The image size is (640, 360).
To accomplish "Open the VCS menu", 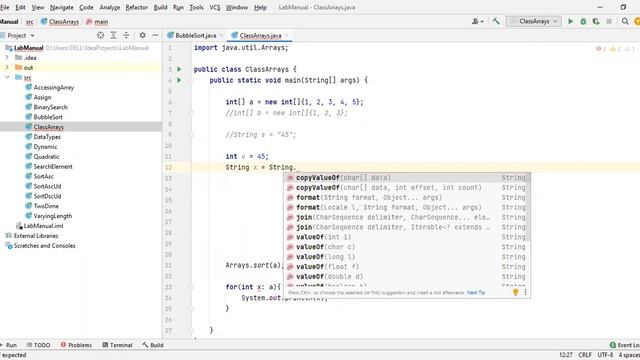I will click(215, 7).
